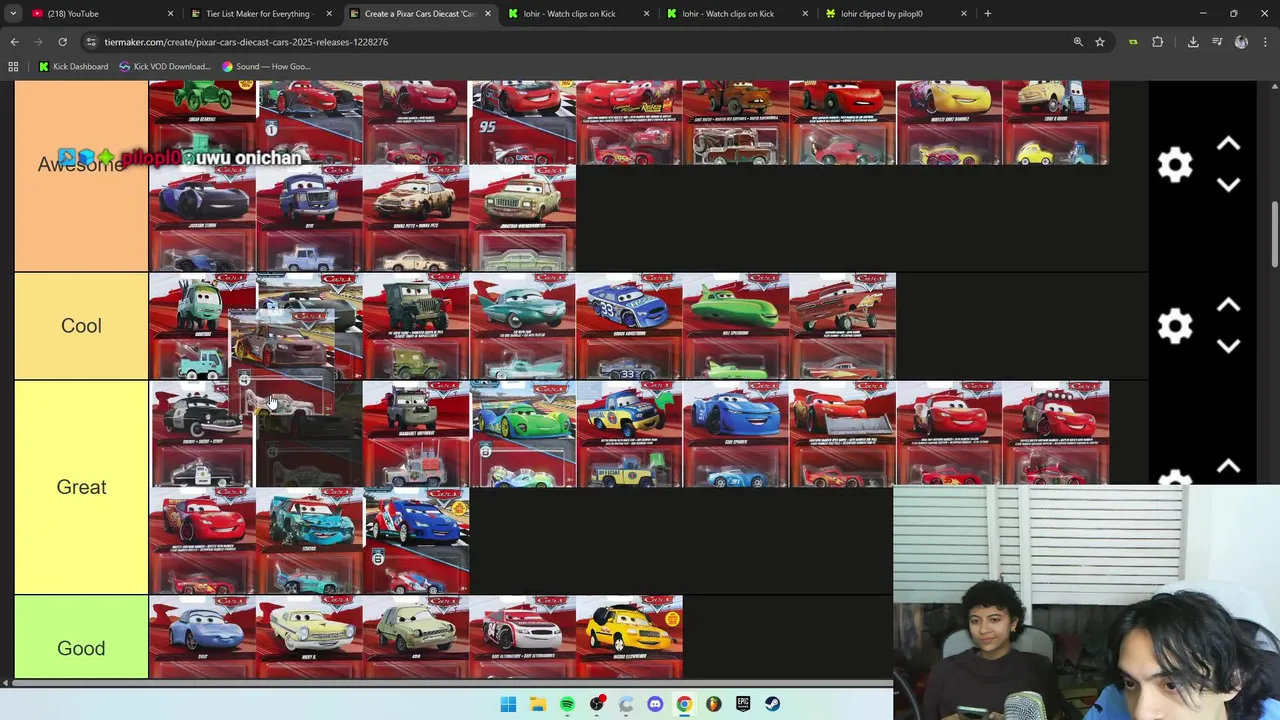Open the Kick VOD Download bookmark
Viewport: 1280px width, 720px height.
tap(165, 67)
